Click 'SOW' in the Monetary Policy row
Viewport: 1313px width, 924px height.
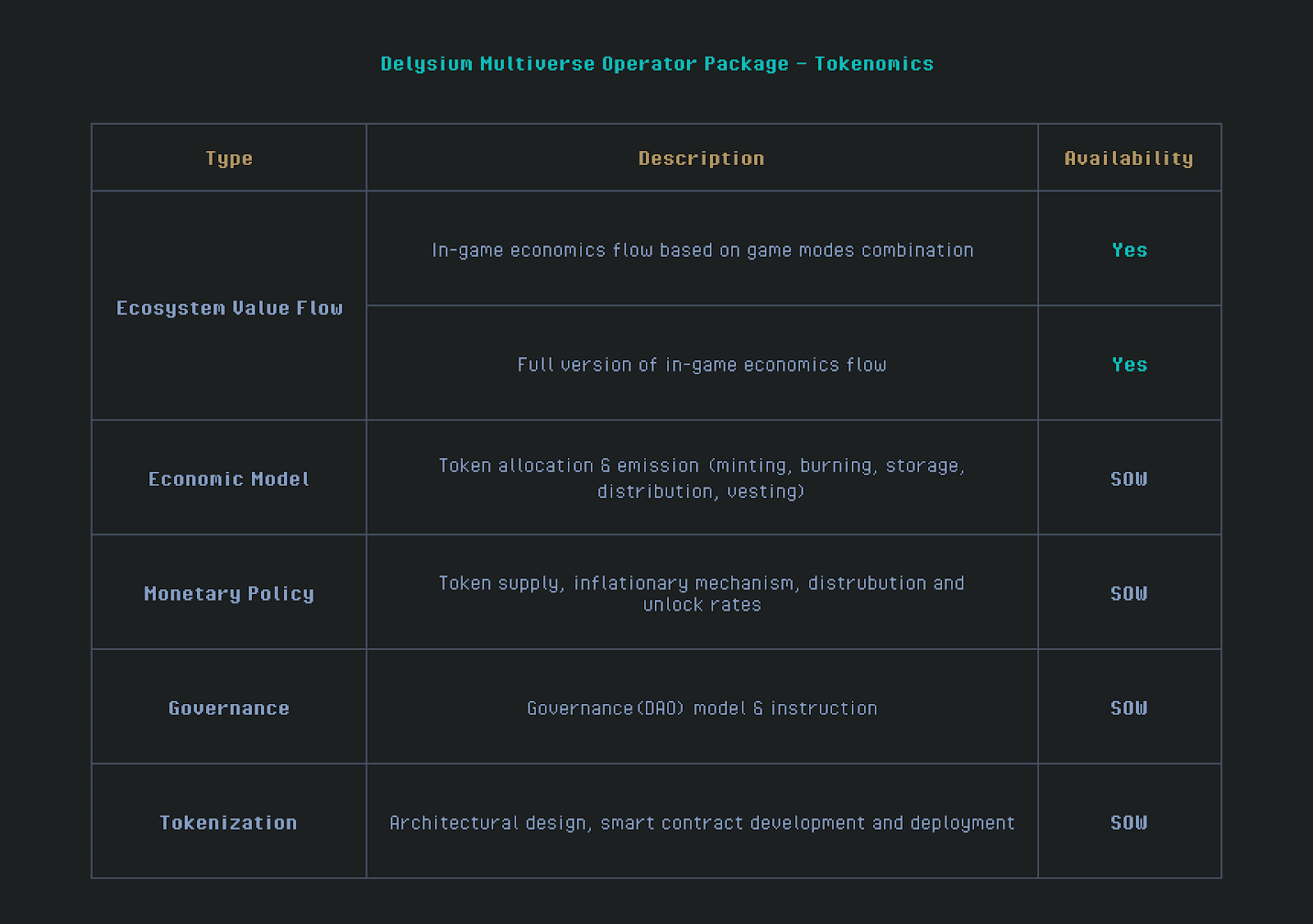pos(1129,593)
